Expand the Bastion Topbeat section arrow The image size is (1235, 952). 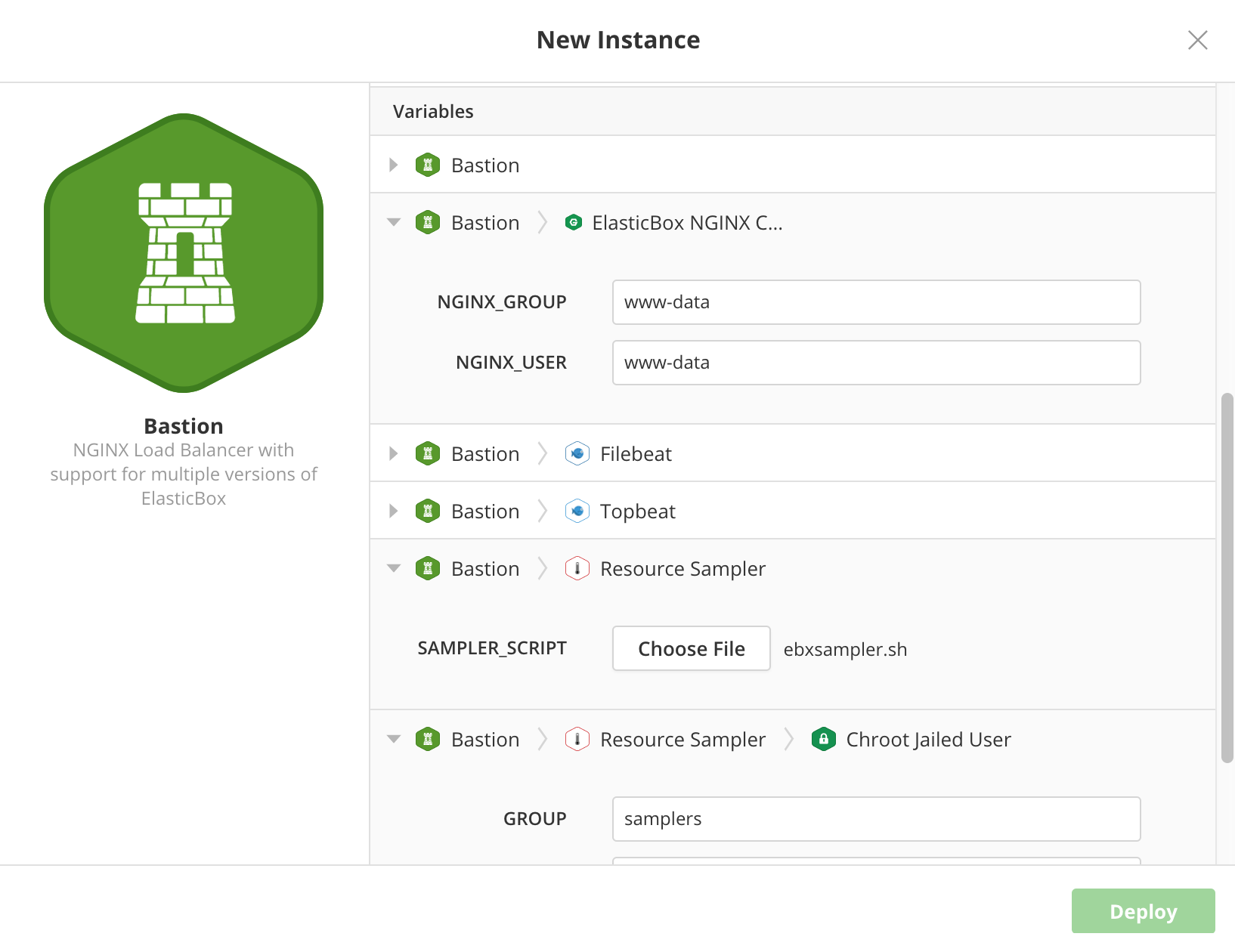394,511
